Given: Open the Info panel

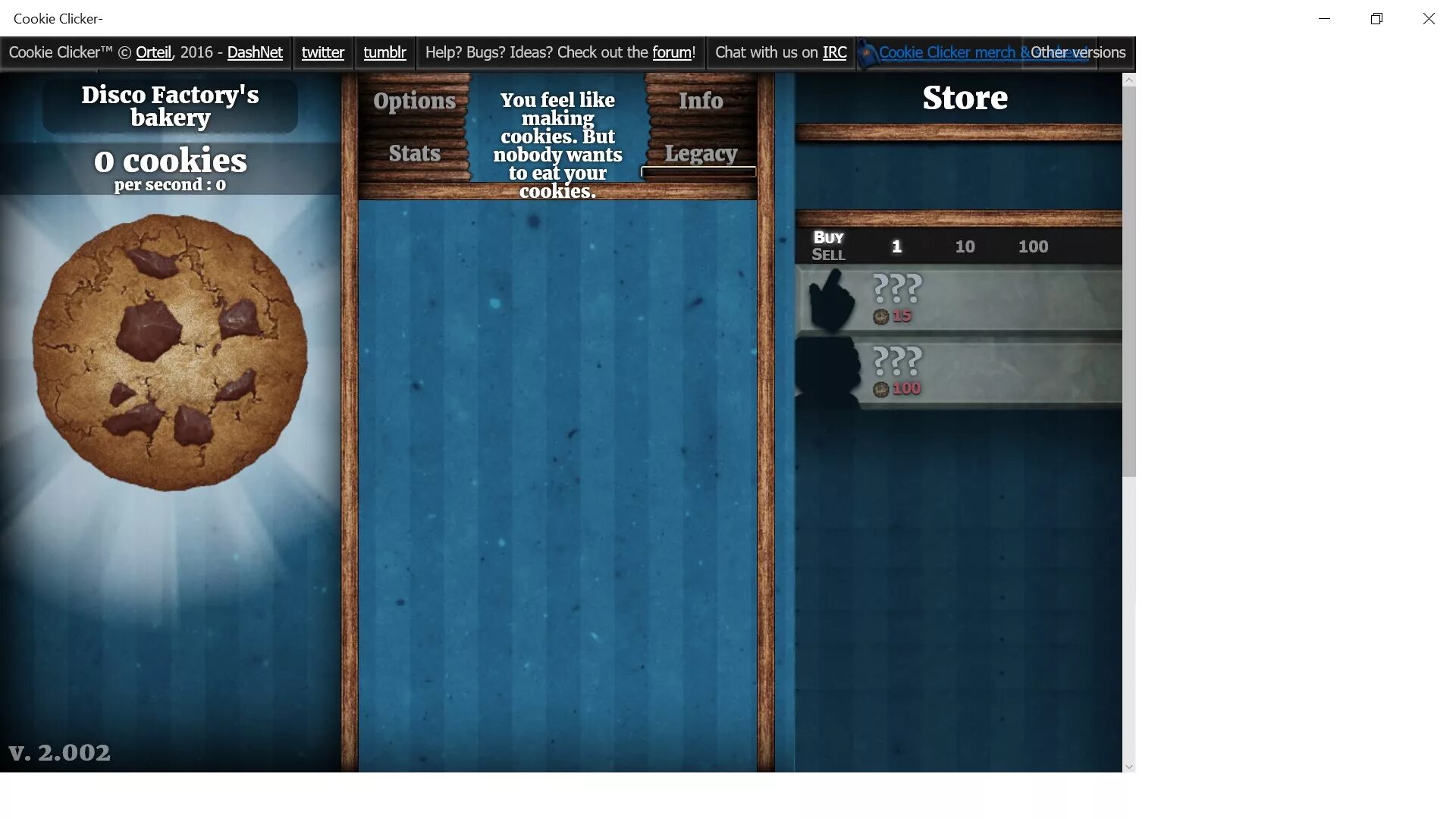Looking at the screenshot, I should tap(700, 101).
